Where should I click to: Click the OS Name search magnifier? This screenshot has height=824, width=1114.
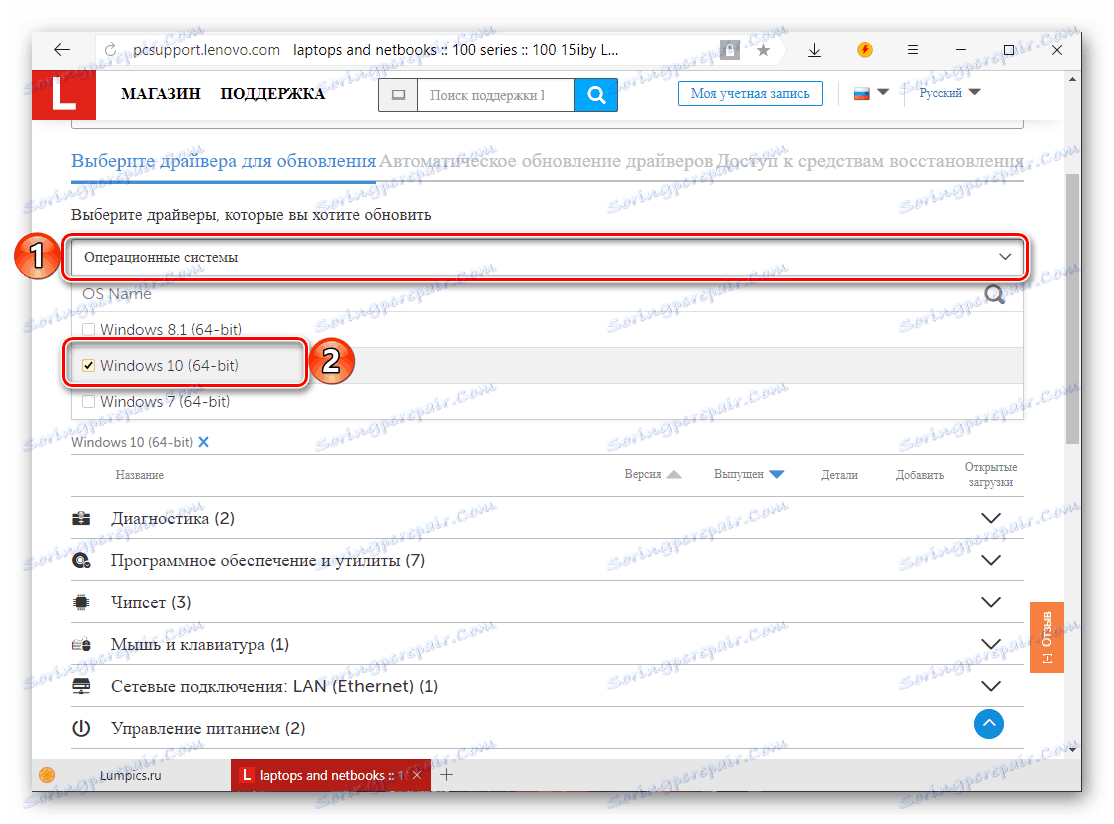click(x=994, y=294)
